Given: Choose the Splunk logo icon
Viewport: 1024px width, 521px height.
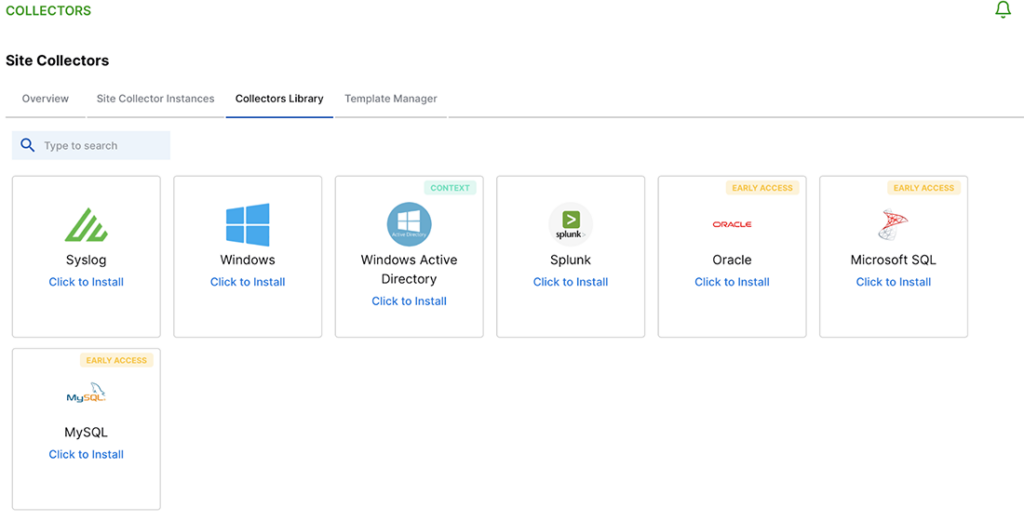Looking at the screenshot, I should click(x=570, y=224).
